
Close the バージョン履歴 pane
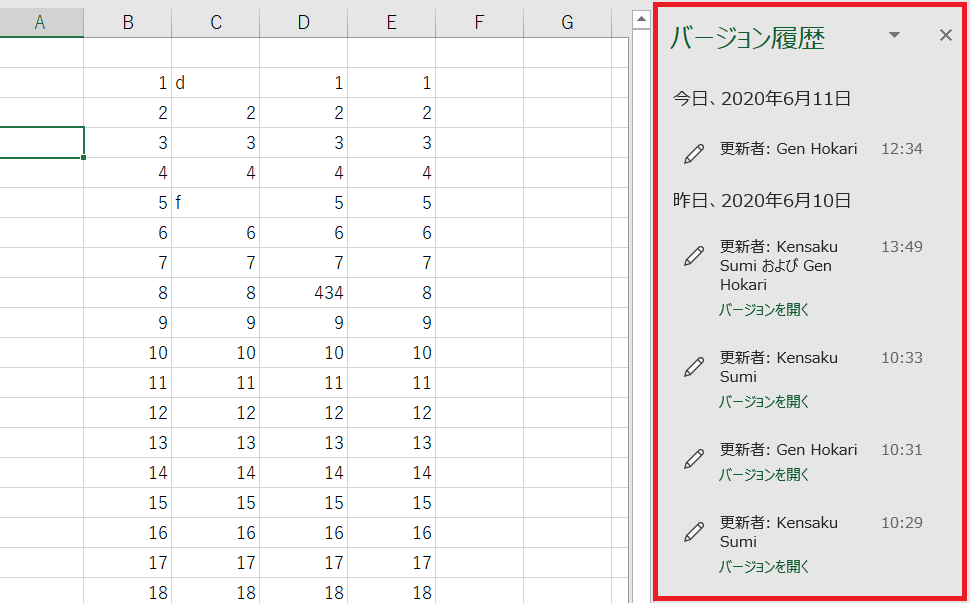click(945, 35)
